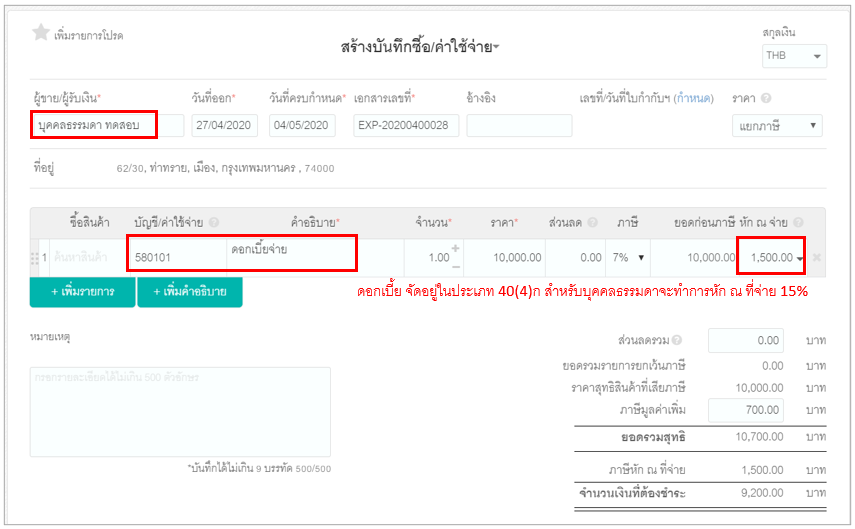The height and width of the screenshot is (529, 855).
Task: Click due date field 04/05/2020
Action: pyautogui.click(x=302, y=125)
